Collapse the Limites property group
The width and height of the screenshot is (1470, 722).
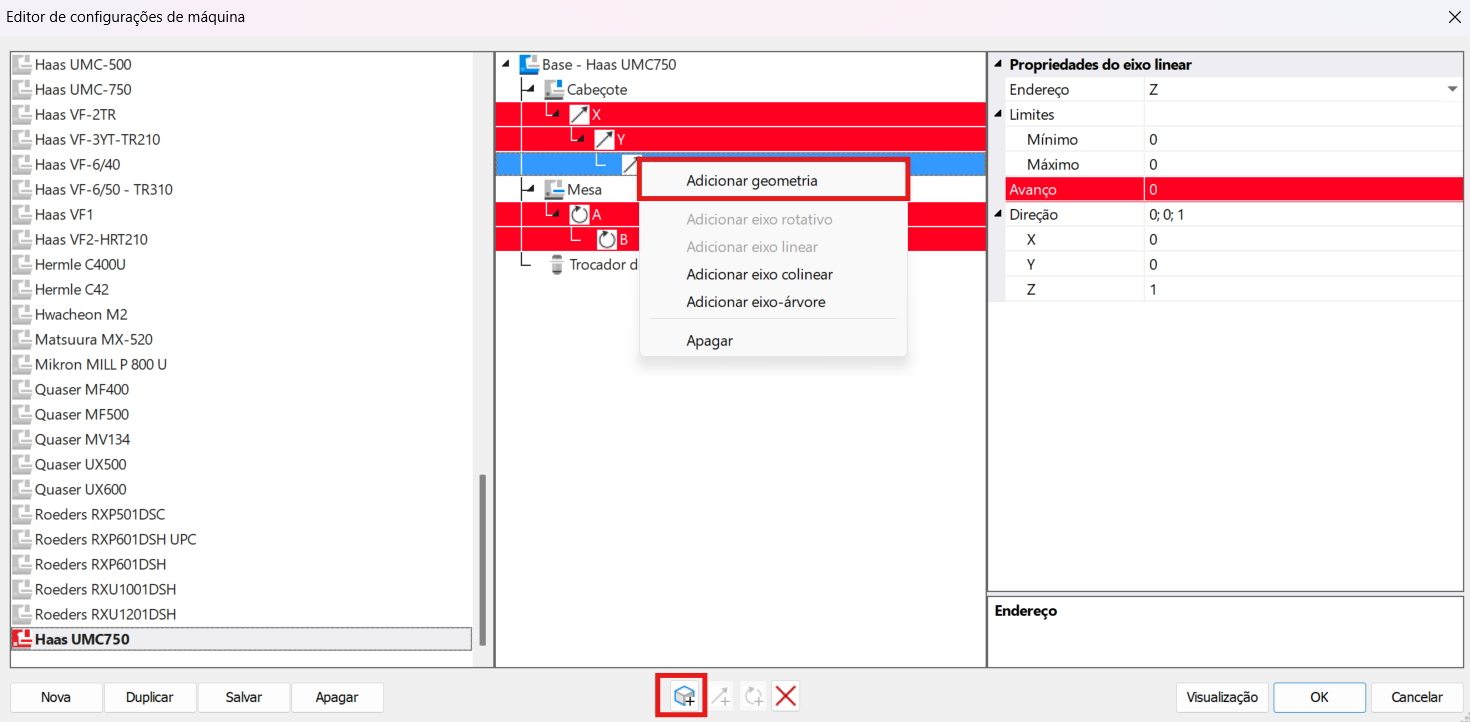[998, 115]
